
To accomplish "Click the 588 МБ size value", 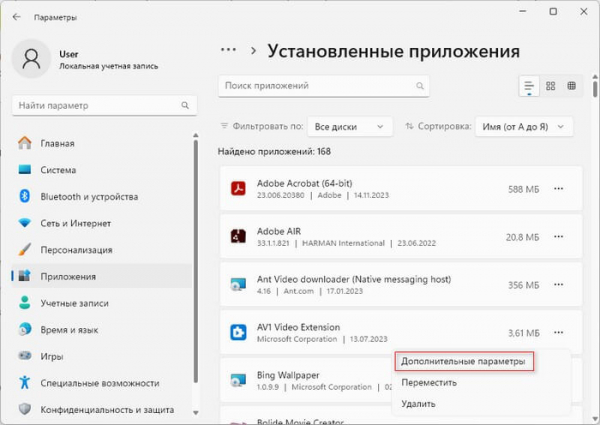I will click(523, 189).
